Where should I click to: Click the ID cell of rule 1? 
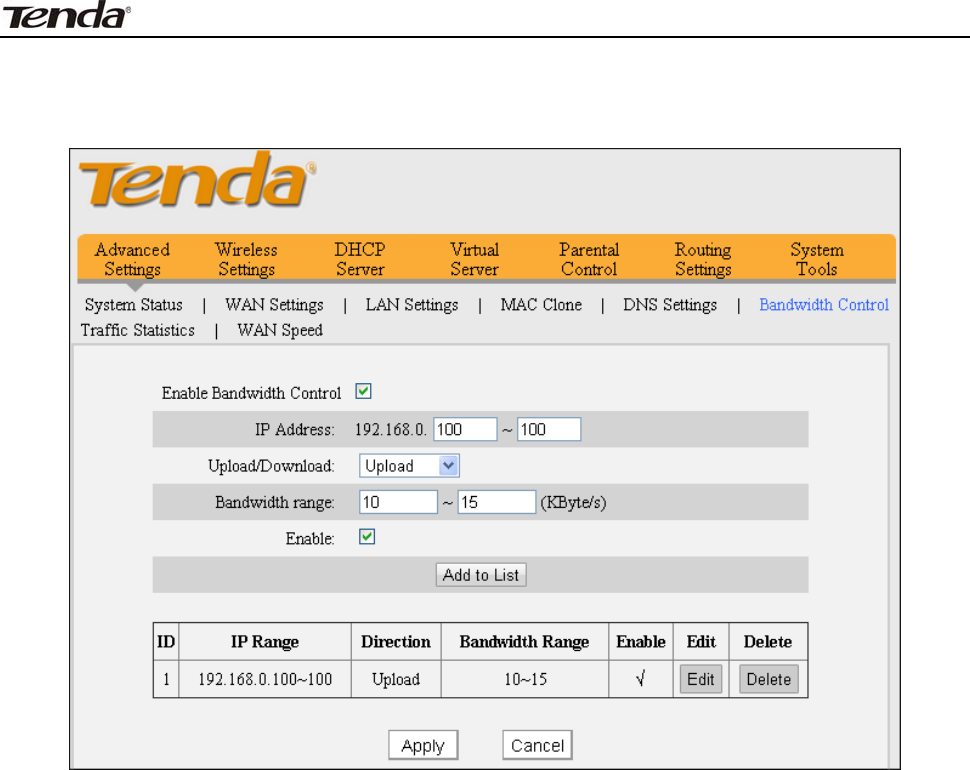tap(166, 679)
